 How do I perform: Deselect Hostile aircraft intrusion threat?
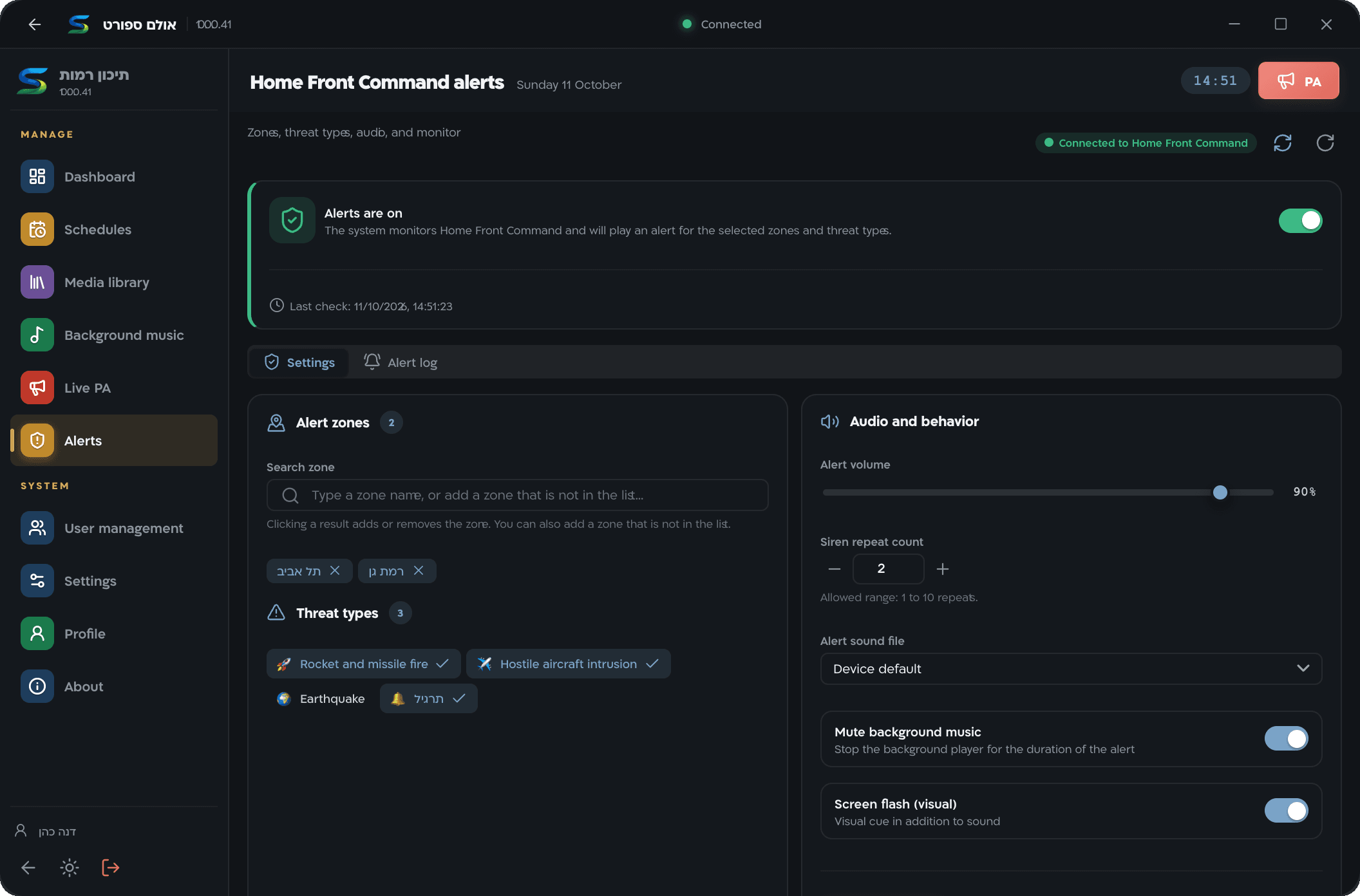coord(569,664)
